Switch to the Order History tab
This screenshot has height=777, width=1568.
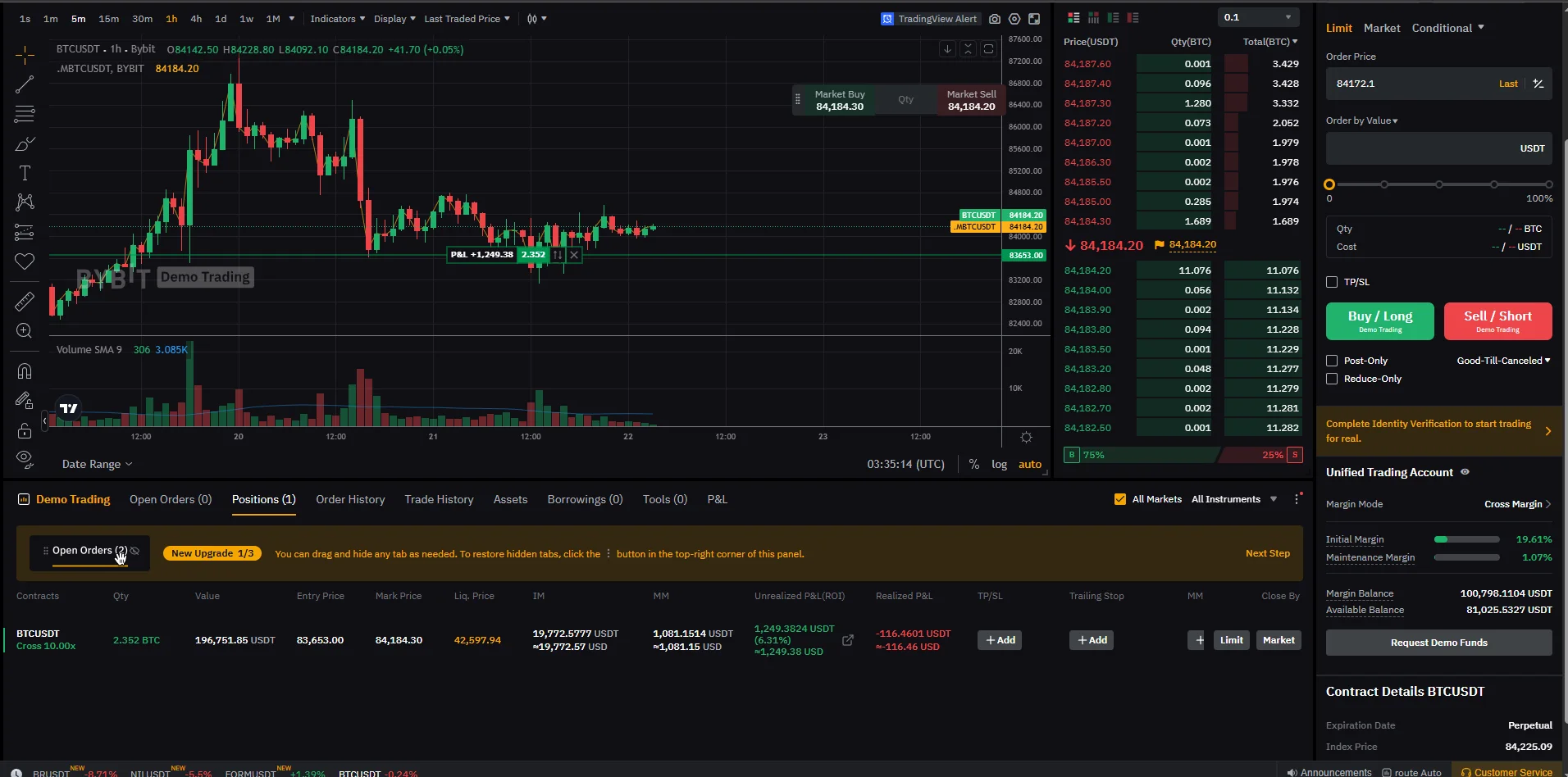pyautogui.click(x=350, y=499)
